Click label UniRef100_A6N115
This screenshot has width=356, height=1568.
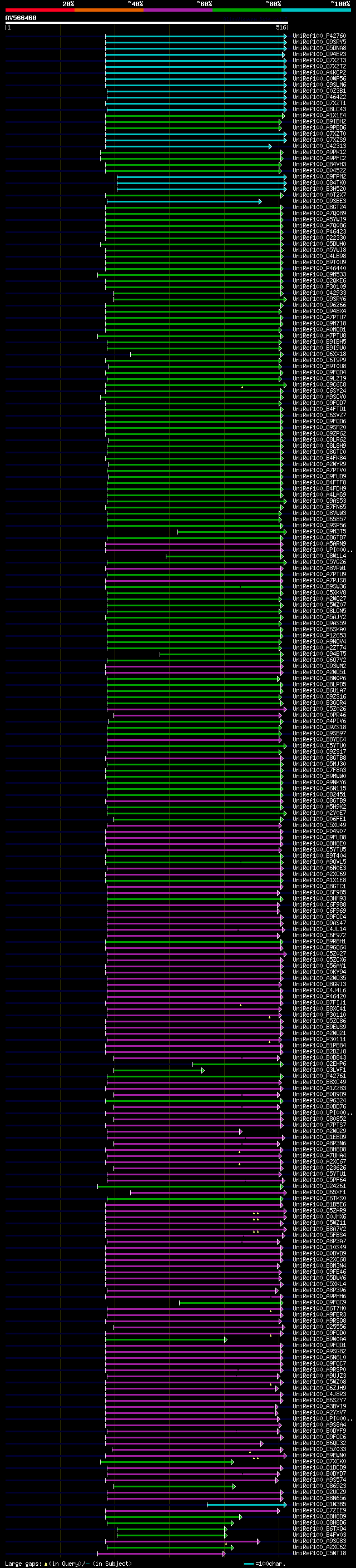tap(319, 789)
